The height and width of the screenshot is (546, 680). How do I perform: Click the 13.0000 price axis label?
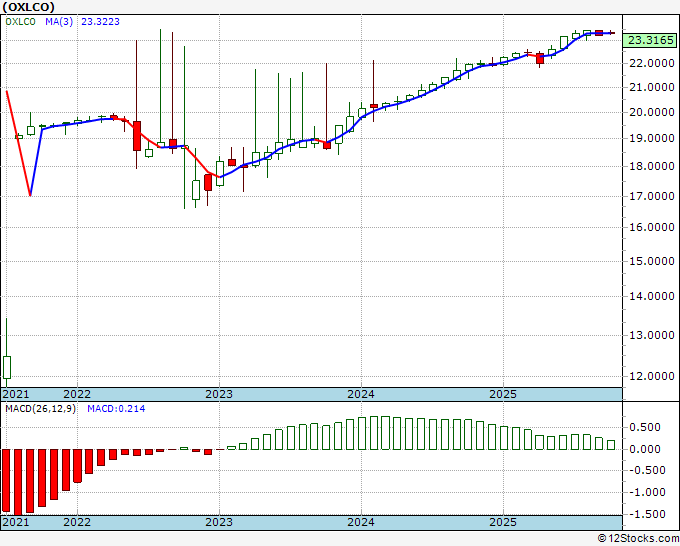click(652, 335)
